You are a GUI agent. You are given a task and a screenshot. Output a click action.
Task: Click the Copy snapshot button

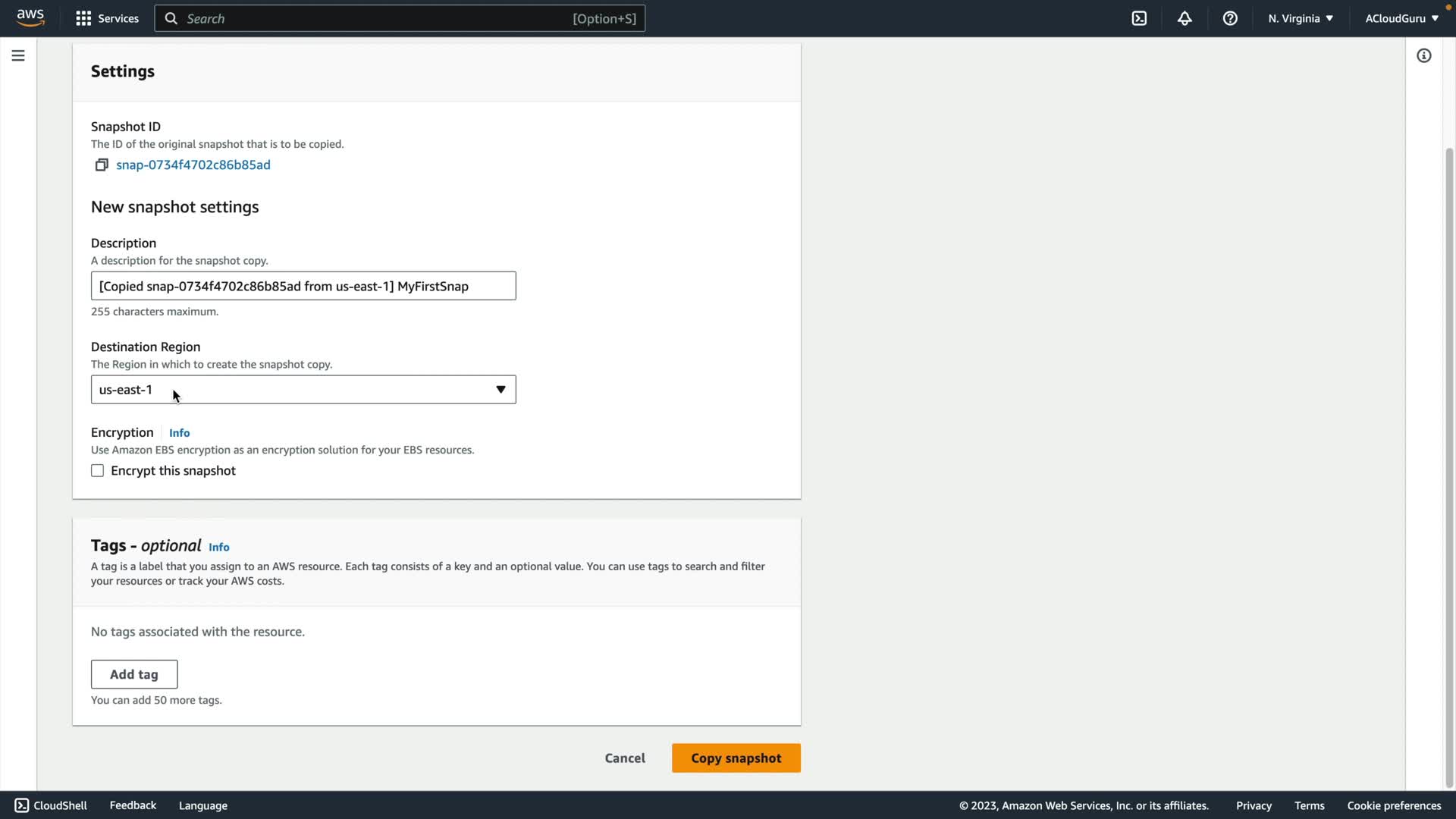[x=736, y=758]
